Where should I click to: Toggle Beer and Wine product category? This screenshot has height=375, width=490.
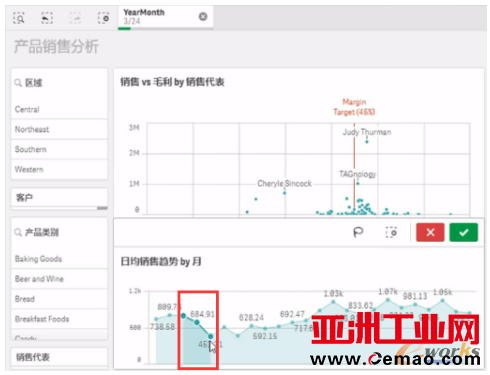[59, 279]
